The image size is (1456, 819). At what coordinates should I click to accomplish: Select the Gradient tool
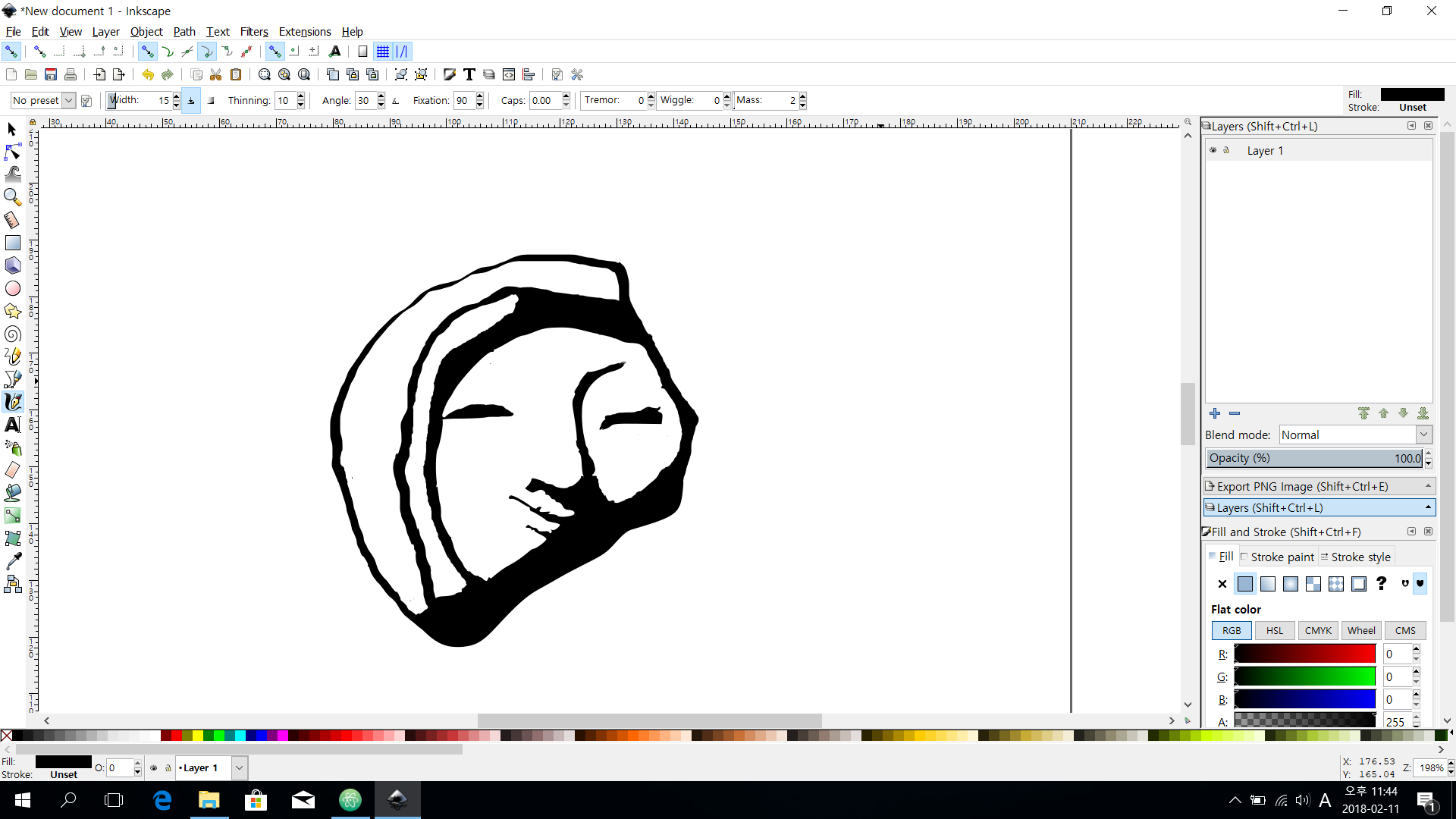coord(12,516)
